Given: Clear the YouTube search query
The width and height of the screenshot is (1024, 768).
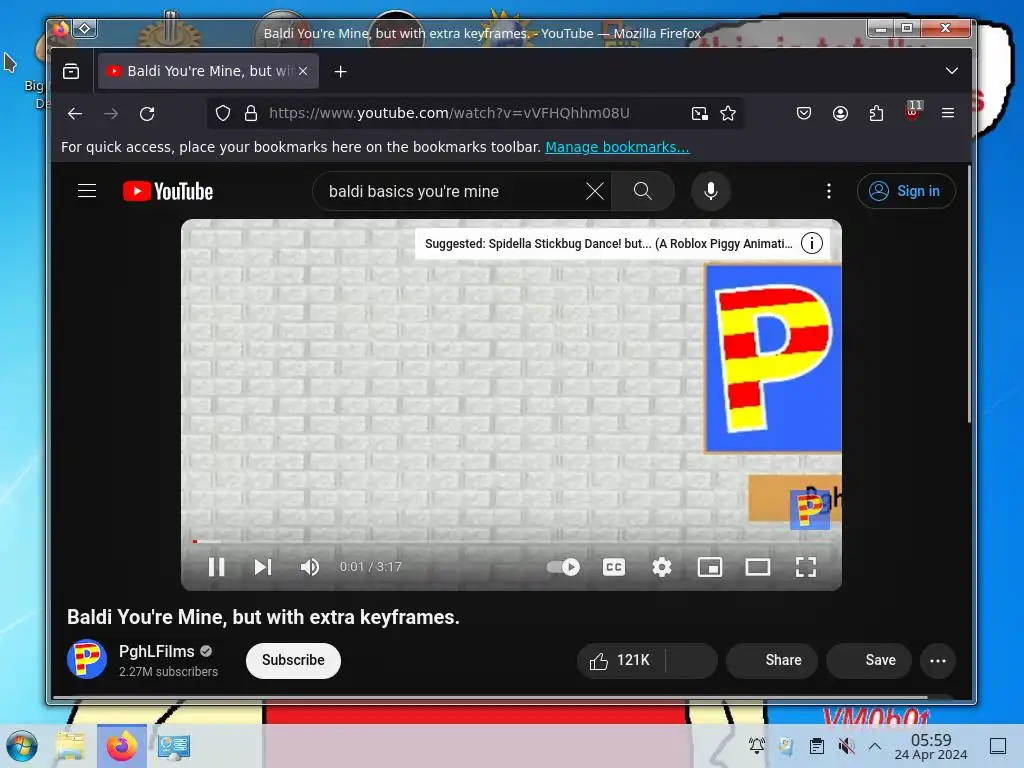Looking at the screenshot, I should 594,191.
